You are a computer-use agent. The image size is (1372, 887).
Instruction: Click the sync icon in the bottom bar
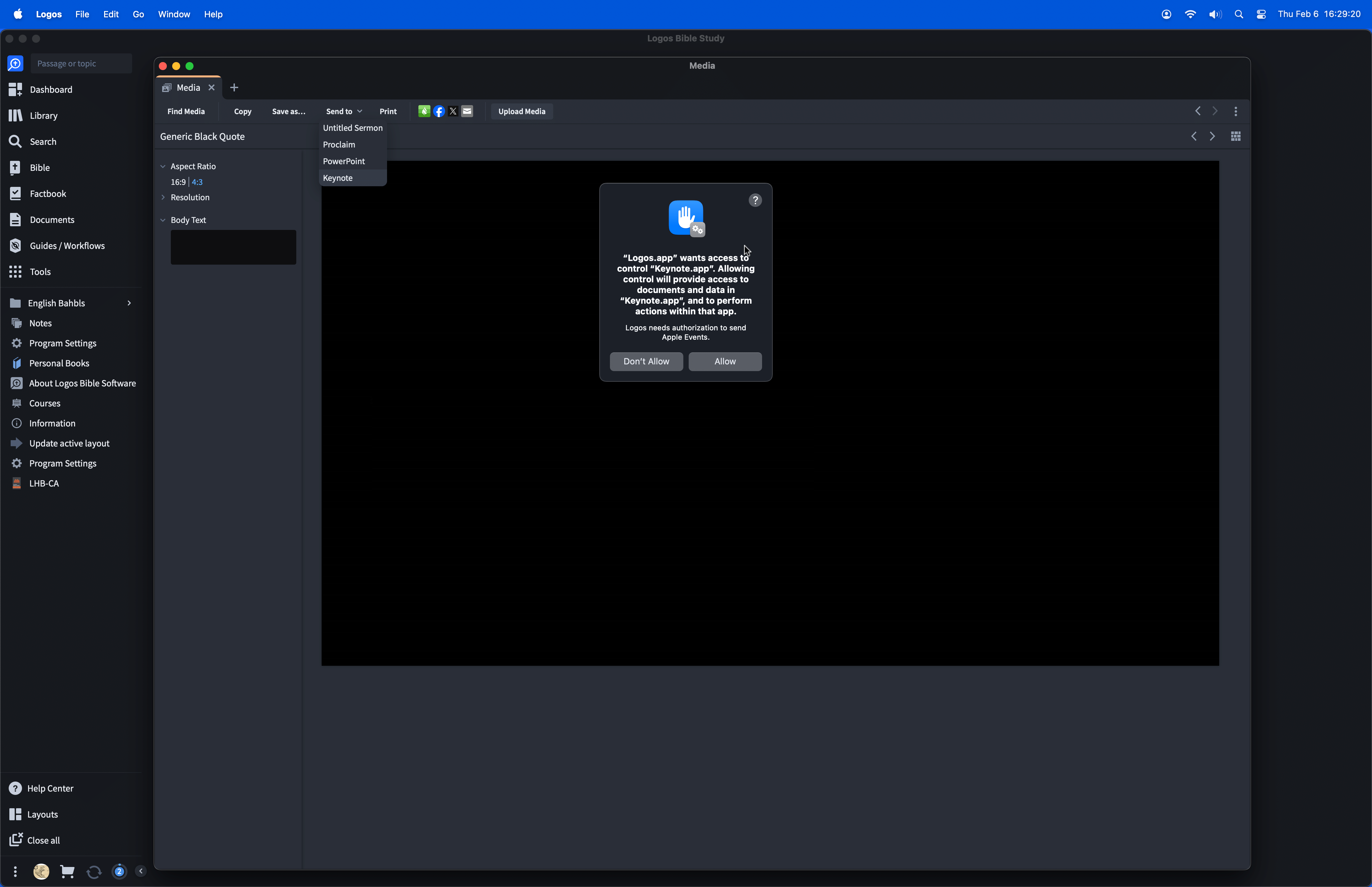pos(94,872)
